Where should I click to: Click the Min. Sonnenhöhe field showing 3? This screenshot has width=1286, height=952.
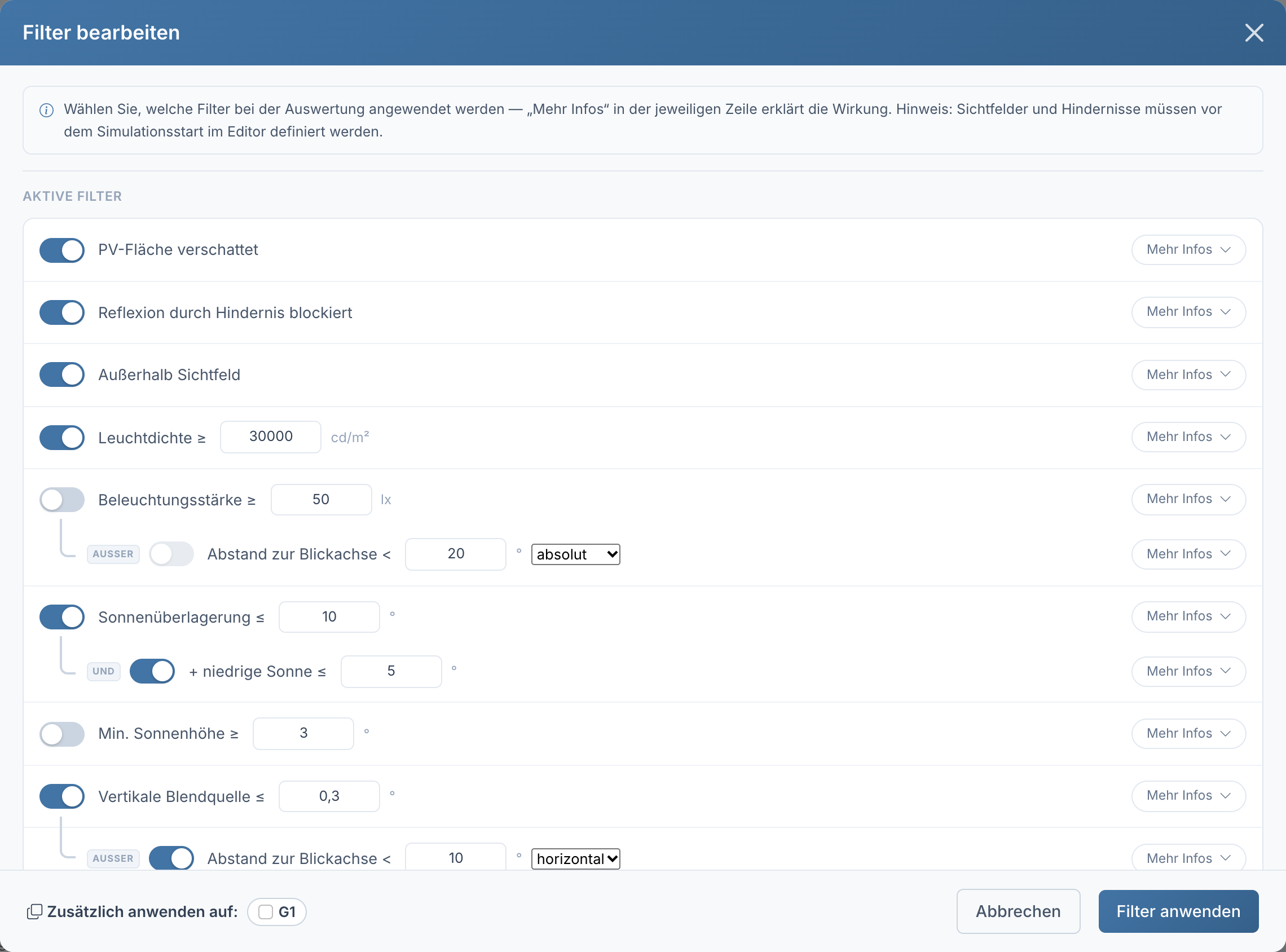[303, 734]
